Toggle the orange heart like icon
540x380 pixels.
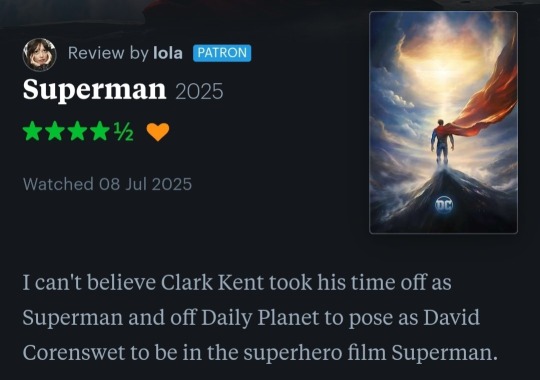pos(158,132)
